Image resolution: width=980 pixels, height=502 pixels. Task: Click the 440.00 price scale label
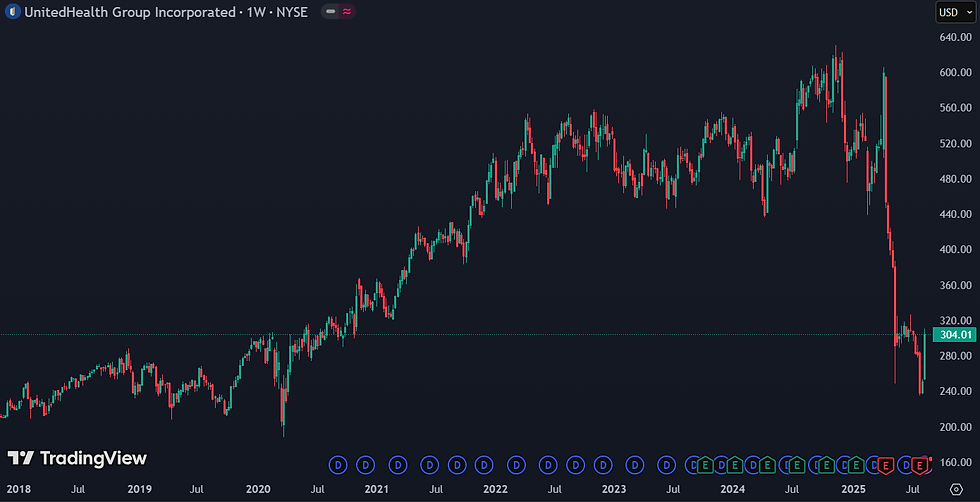(956, 214)
